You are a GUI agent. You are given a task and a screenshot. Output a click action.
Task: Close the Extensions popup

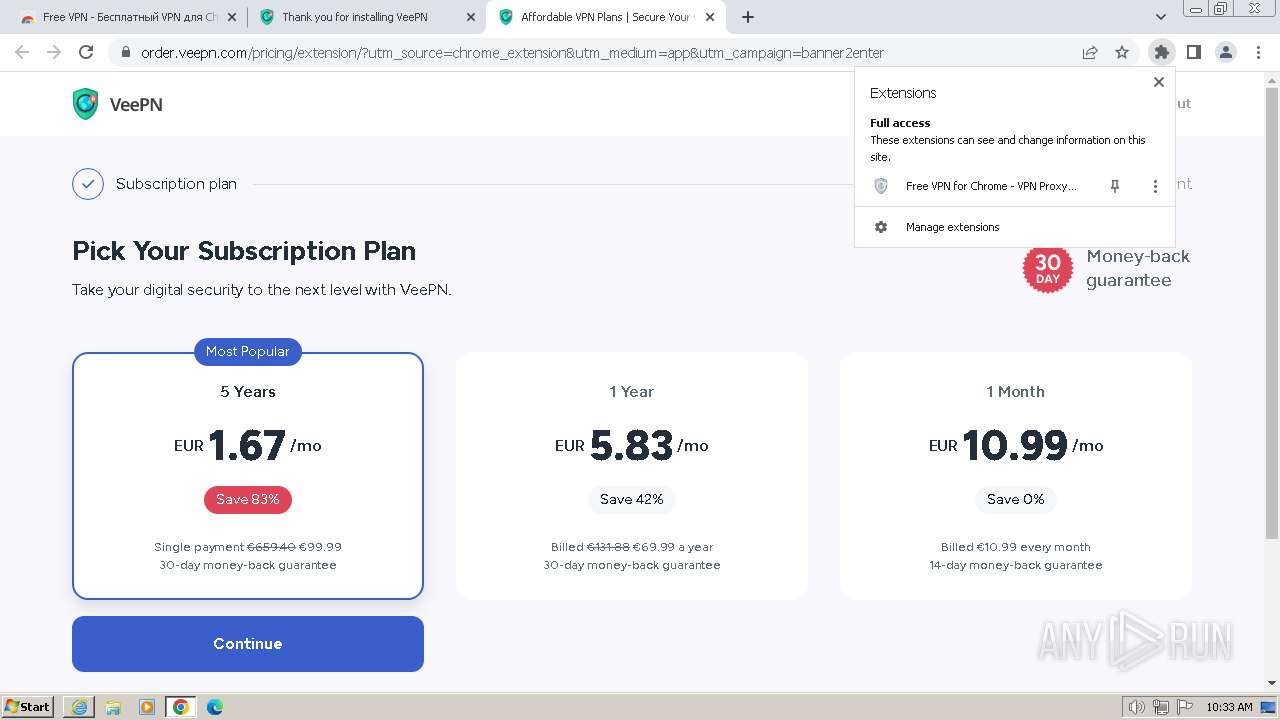[x=1159, y=82]
